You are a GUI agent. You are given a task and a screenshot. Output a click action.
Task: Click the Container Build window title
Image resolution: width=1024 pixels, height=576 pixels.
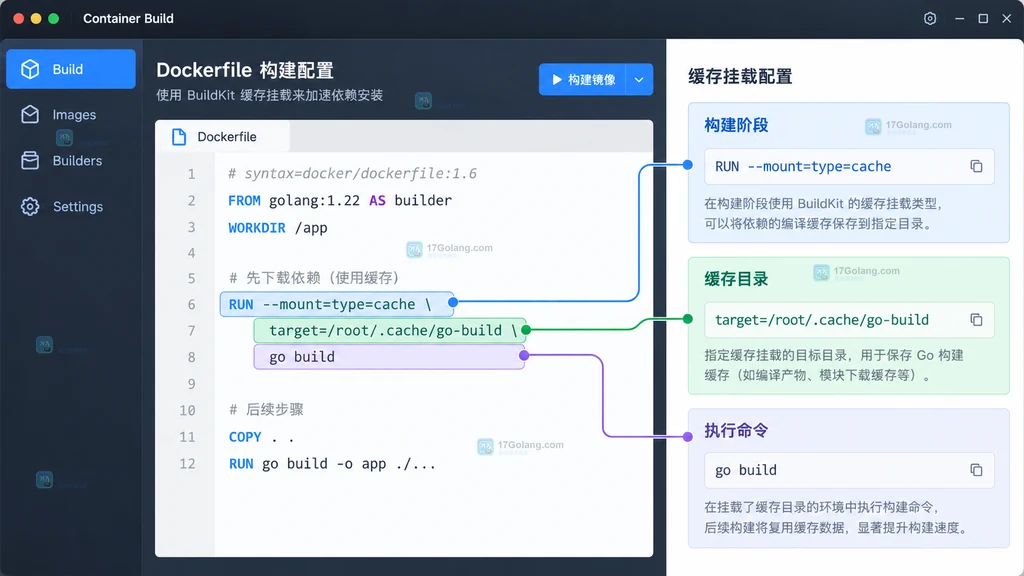point(128,18)
